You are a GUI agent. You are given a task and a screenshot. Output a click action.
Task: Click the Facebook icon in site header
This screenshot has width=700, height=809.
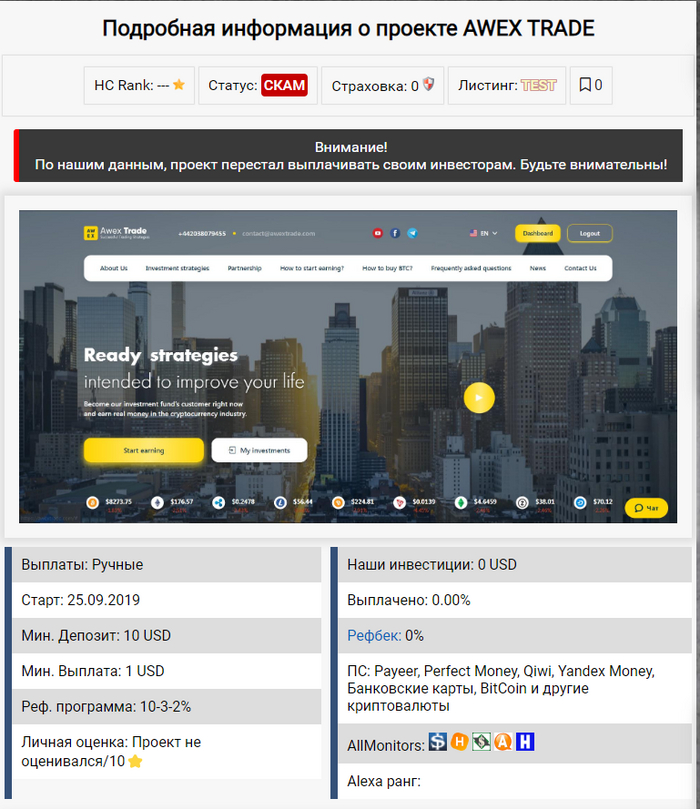[x=395, y=233]
